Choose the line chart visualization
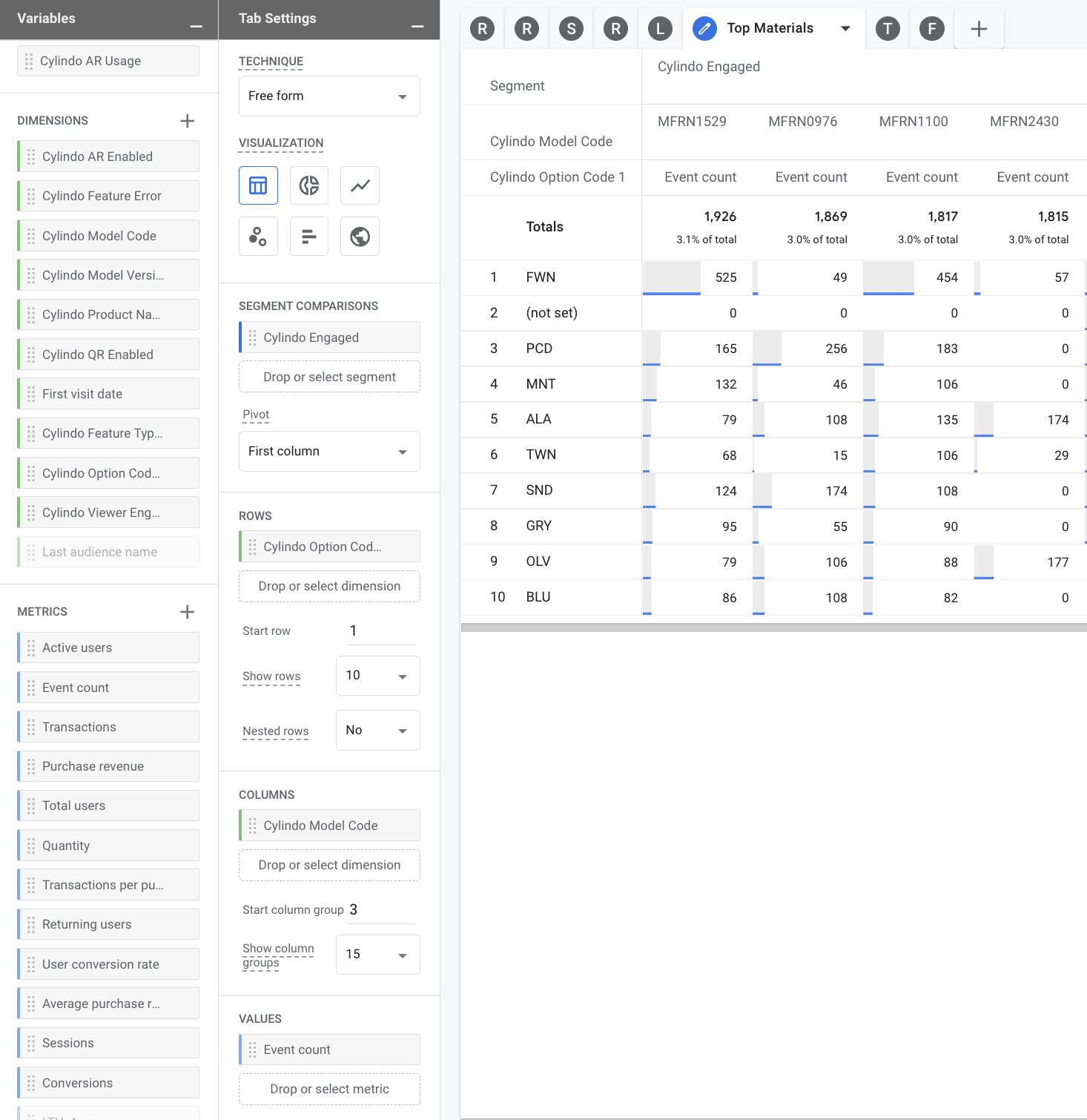 [x=360, y=185]
